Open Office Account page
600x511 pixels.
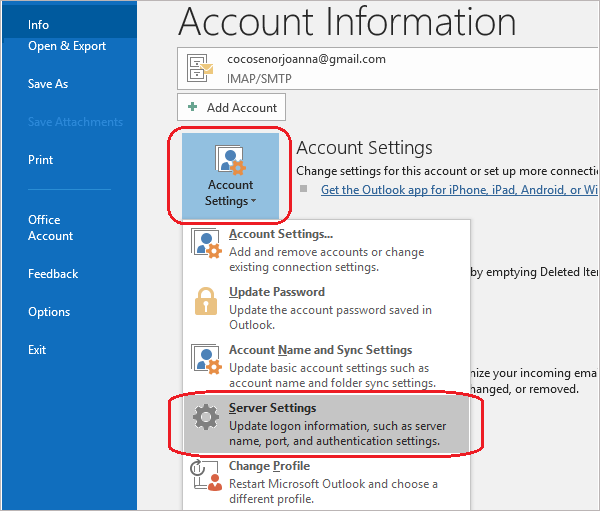pos(50,228)
